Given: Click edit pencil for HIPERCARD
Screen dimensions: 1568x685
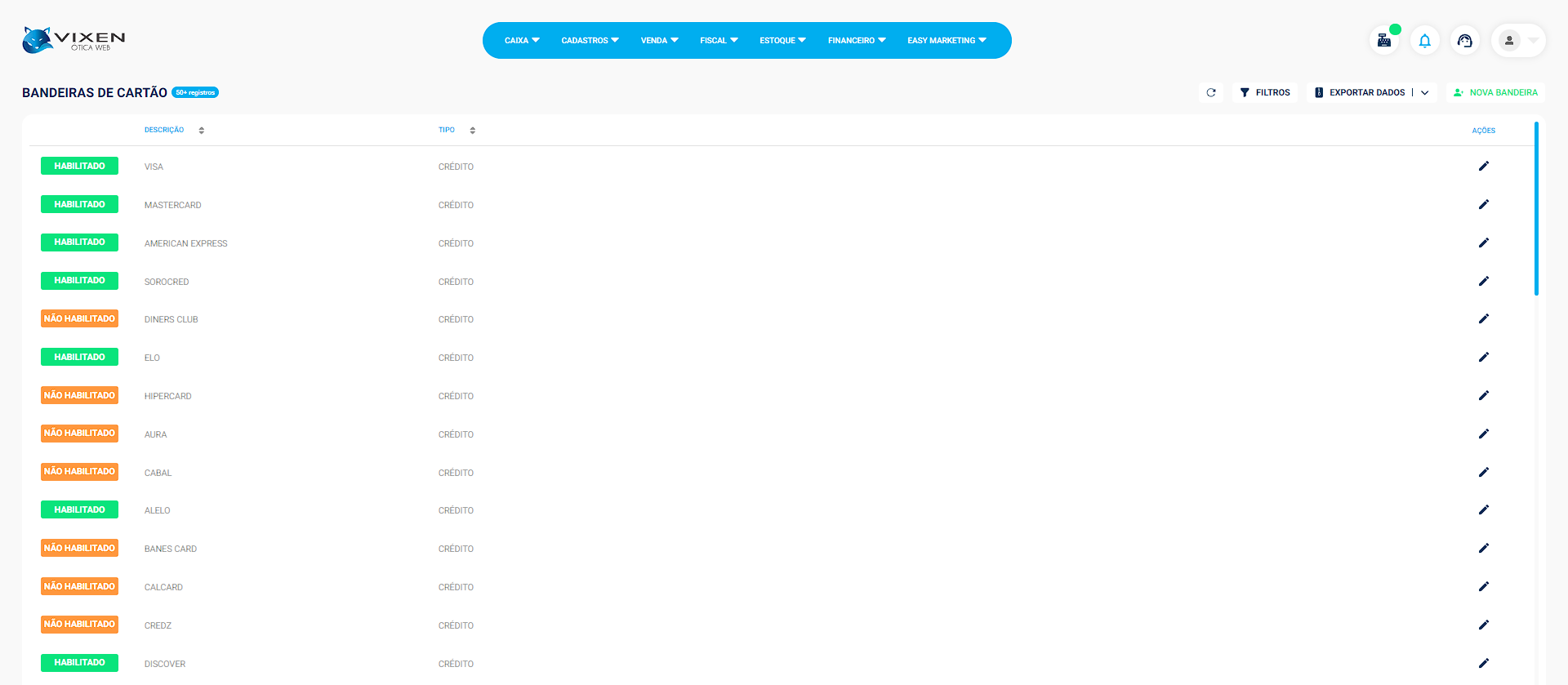Looking at the screenshot, I should coord(1483,396).
